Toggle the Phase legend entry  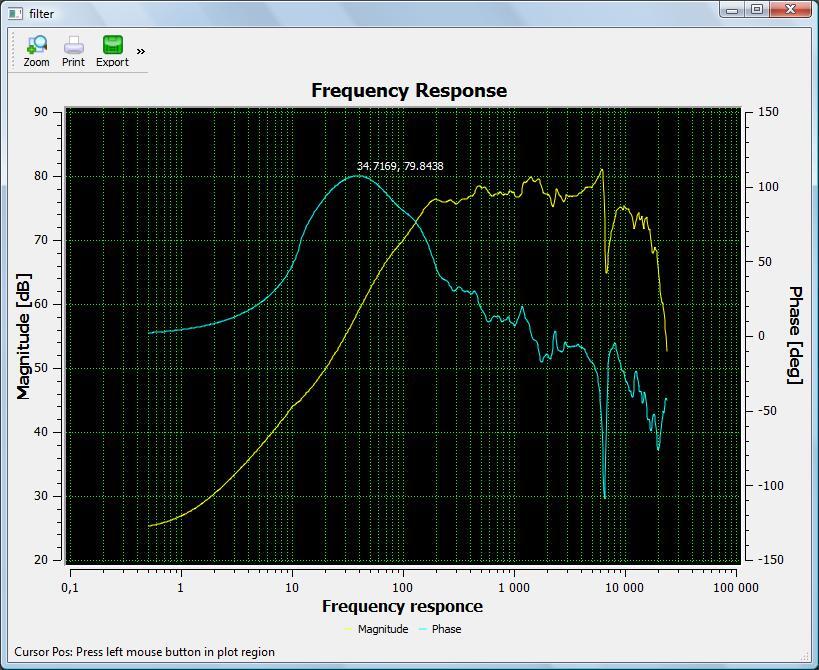pyautogui.click(x=446, y=629)
